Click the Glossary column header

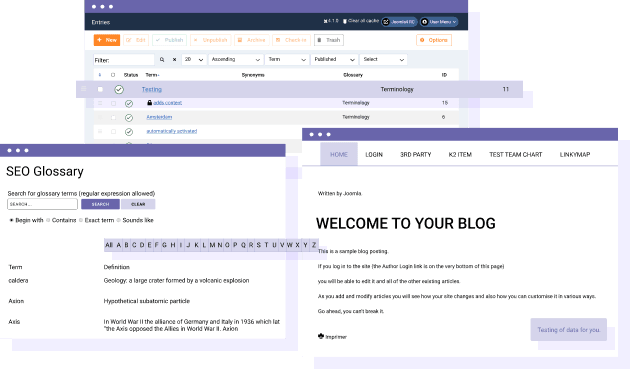(353, 75)
